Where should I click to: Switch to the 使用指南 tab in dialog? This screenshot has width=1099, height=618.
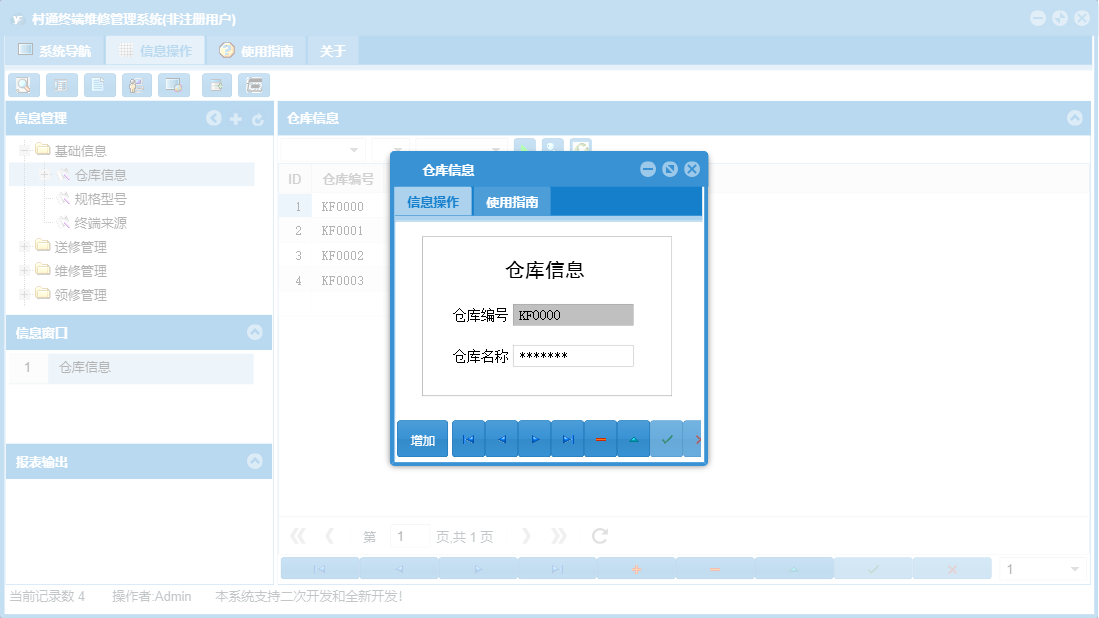pos(512,201)
